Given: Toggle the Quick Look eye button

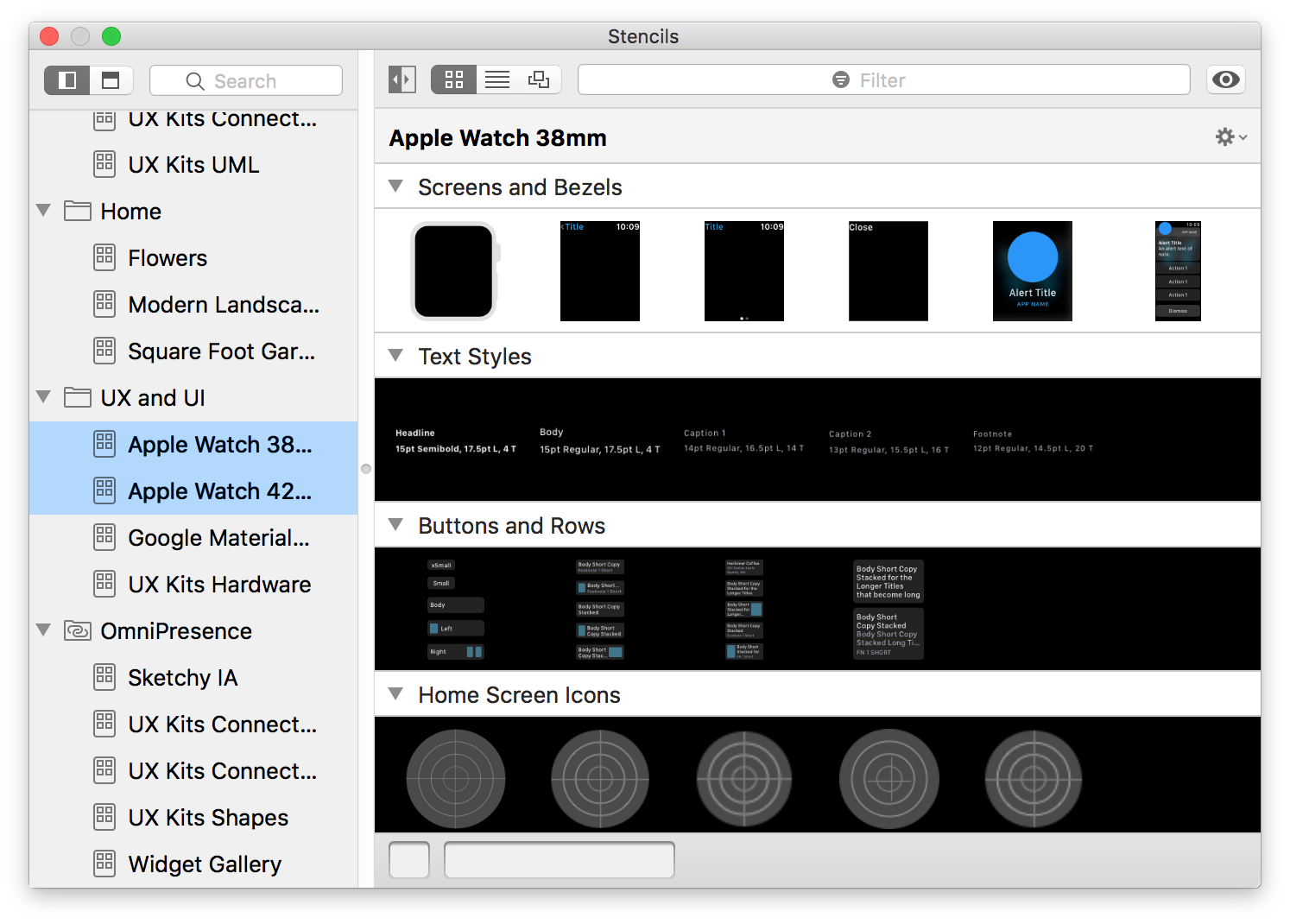Looking at the screenshot, I should tap(1226, 79).
